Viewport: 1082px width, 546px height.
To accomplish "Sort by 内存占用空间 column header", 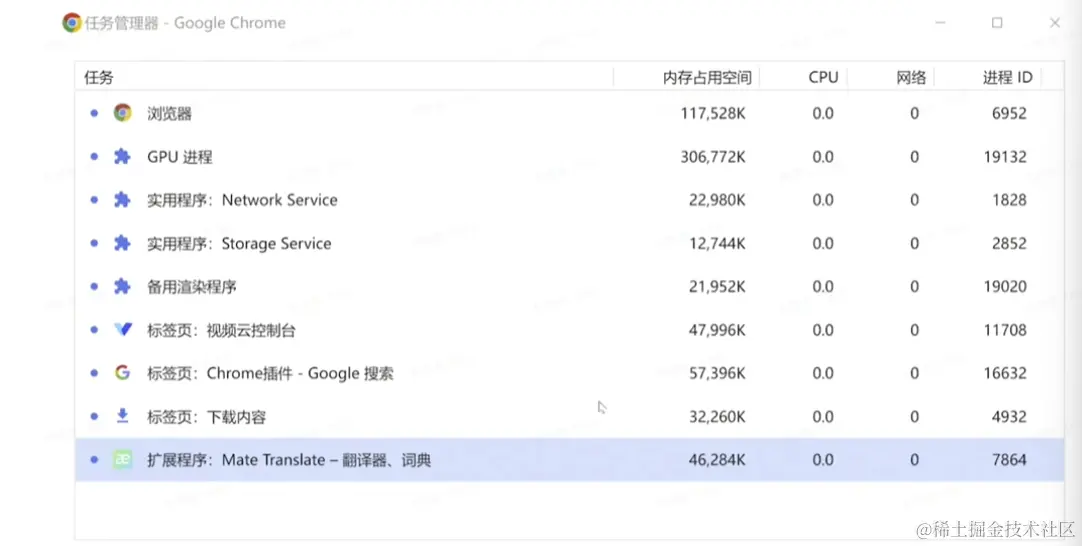I will [687, 77].
